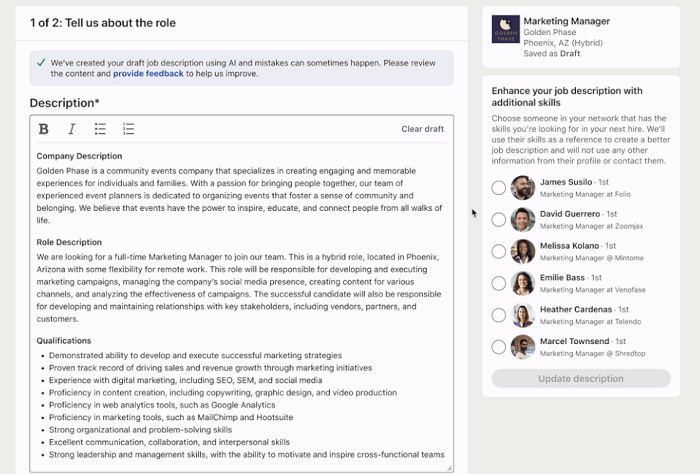Click inside the Role Description paragraph text
The width and height of the screenshot is (700, 474).
[240, 288]
